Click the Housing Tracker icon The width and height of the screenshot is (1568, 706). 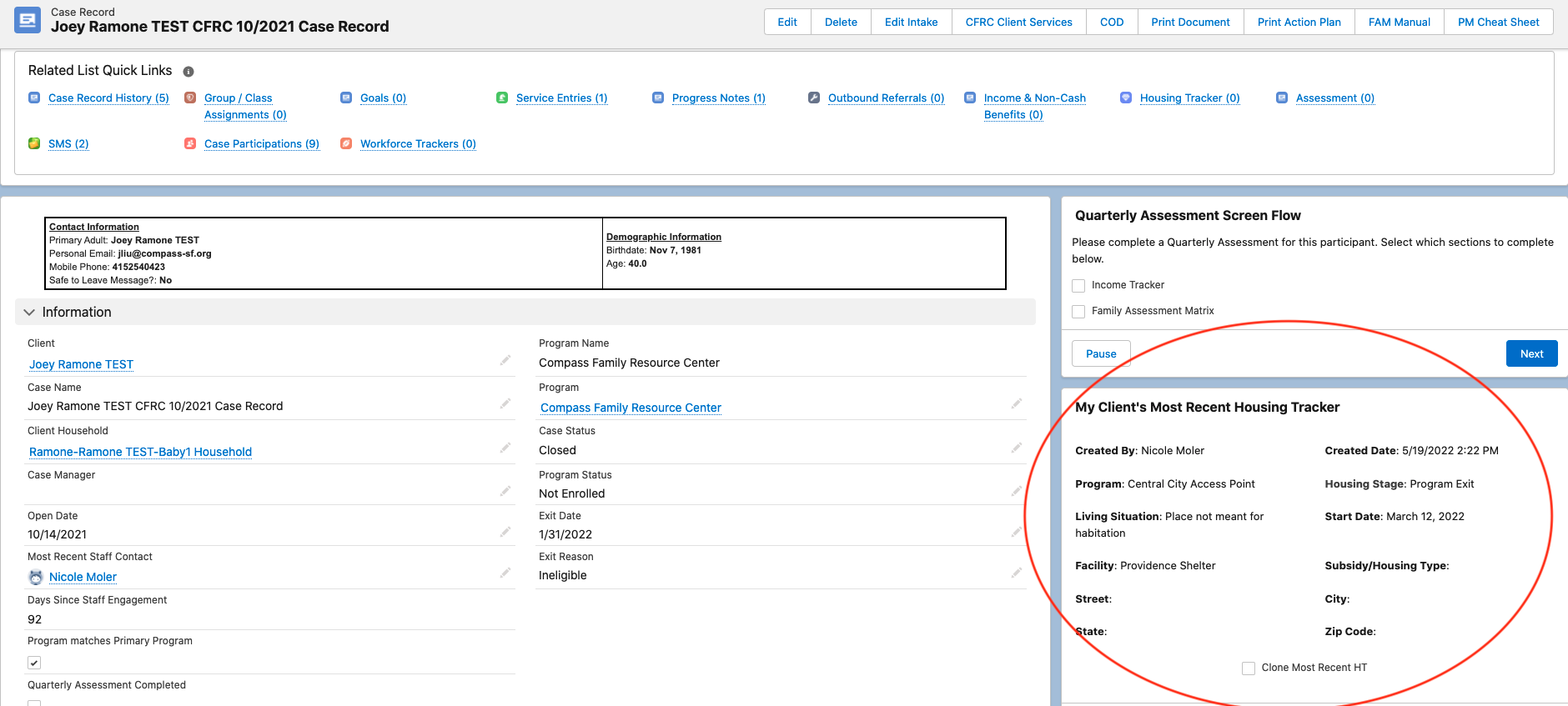[x=1126, y=98]
